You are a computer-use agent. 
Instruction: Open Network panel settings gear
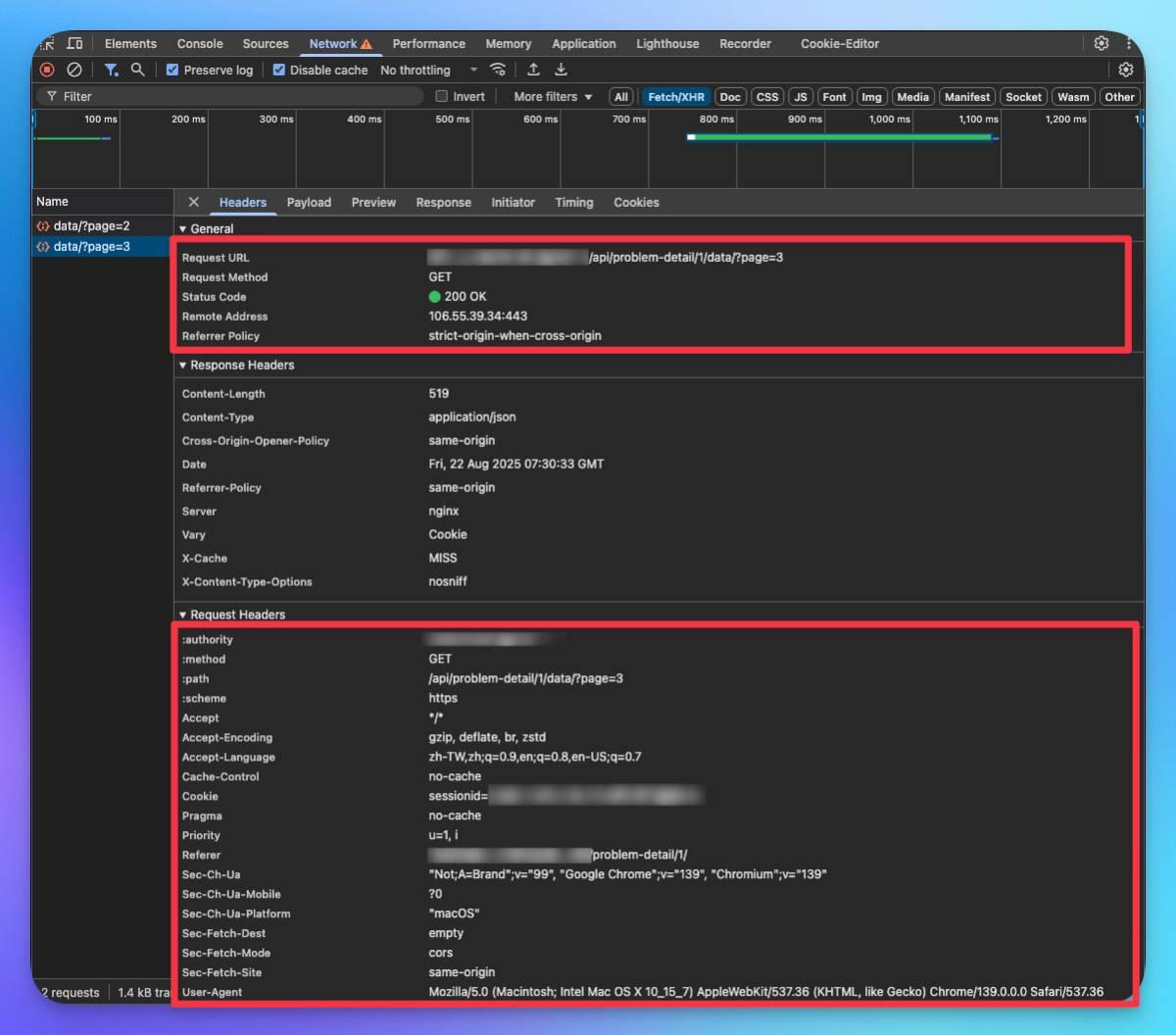1126,70
